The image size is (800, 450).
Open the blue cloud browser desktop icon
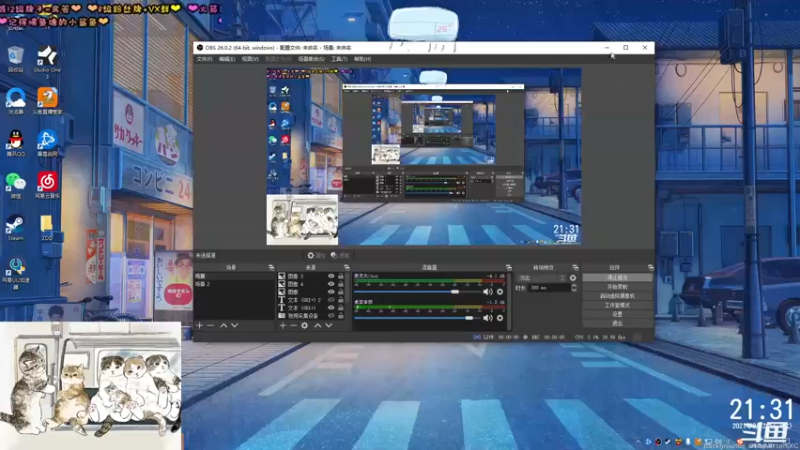click(x=16, y=101)
